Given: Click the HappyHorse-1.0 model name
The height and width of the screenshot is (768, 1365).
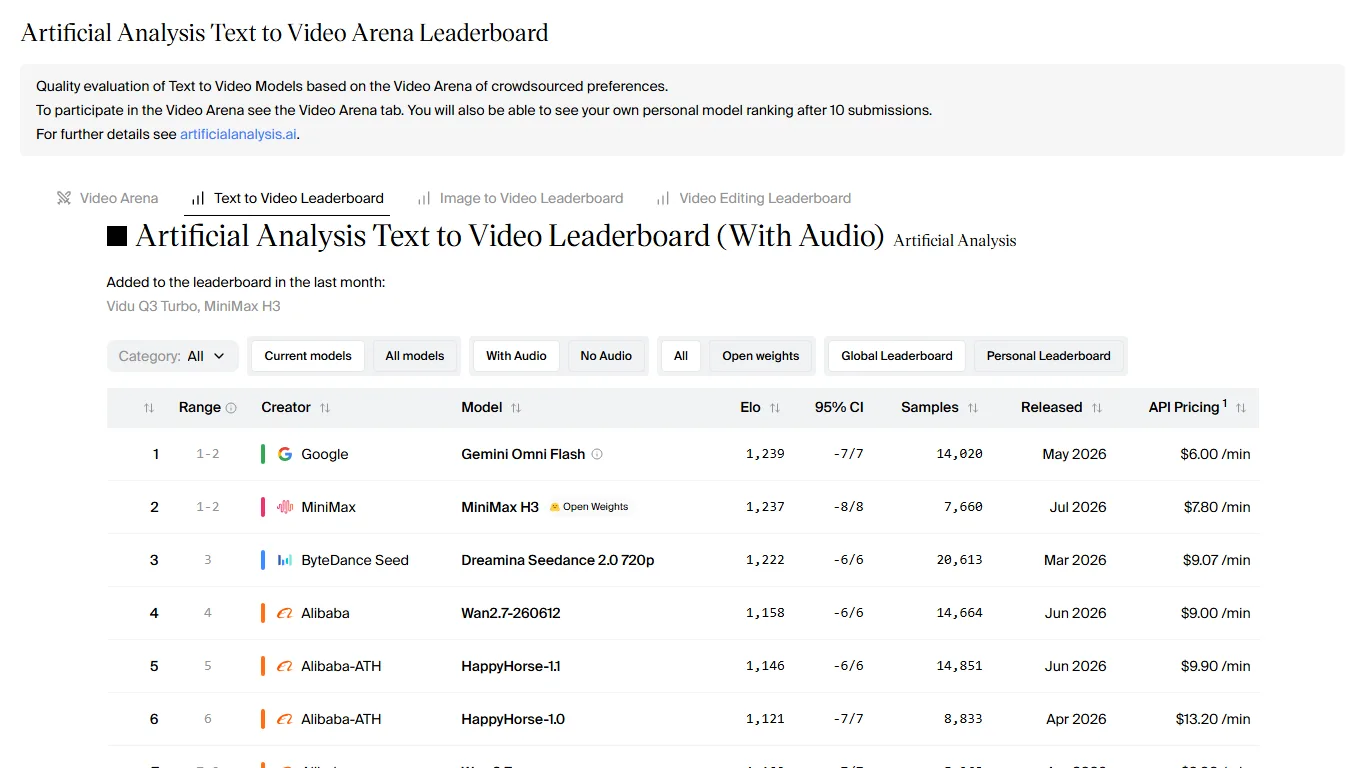Looking at the screenshot, I should [x=513, y=719].
